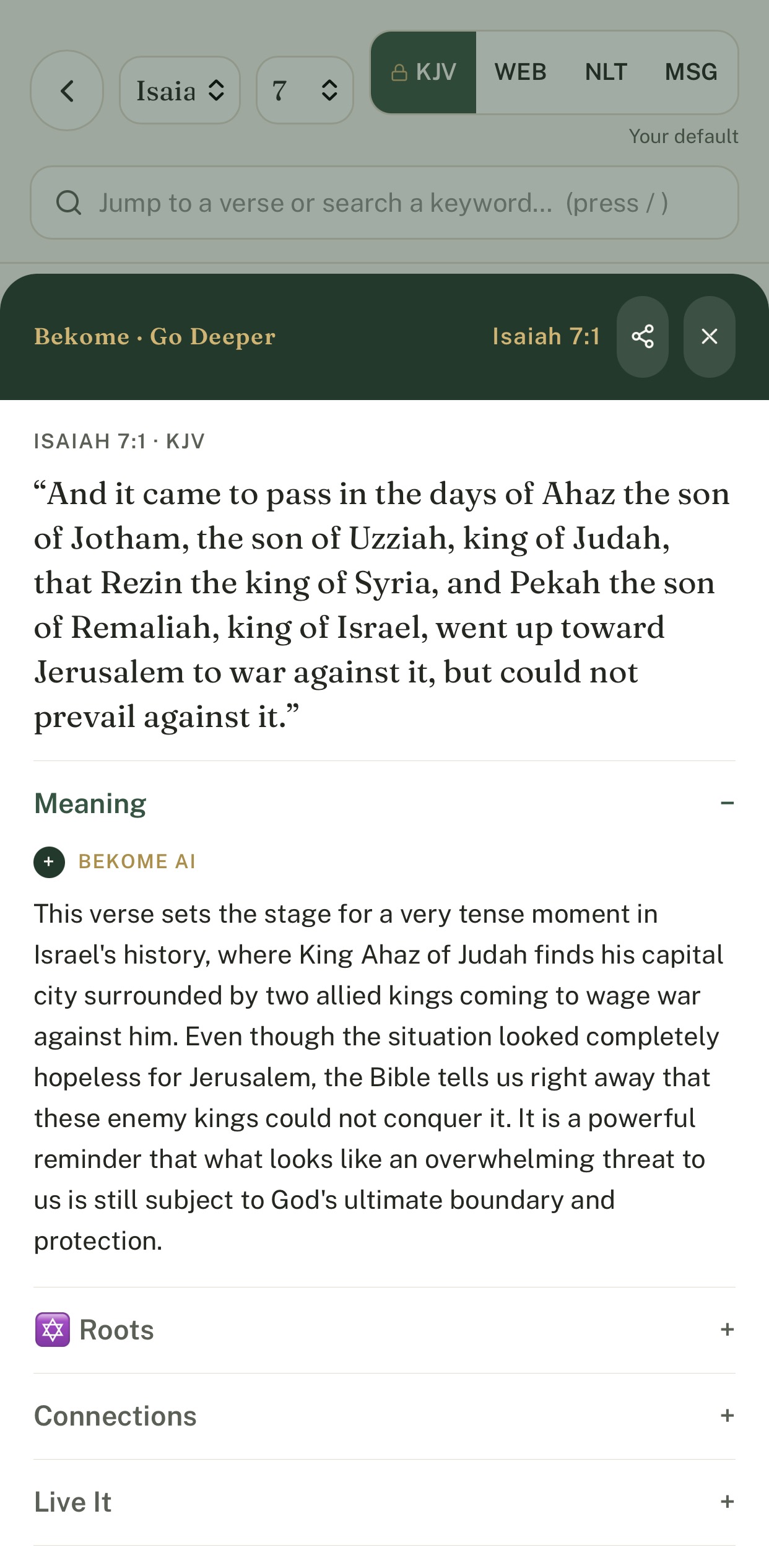Close the Go Deeper panel
Screen dimensions: 769x1568
click(710, 337)
